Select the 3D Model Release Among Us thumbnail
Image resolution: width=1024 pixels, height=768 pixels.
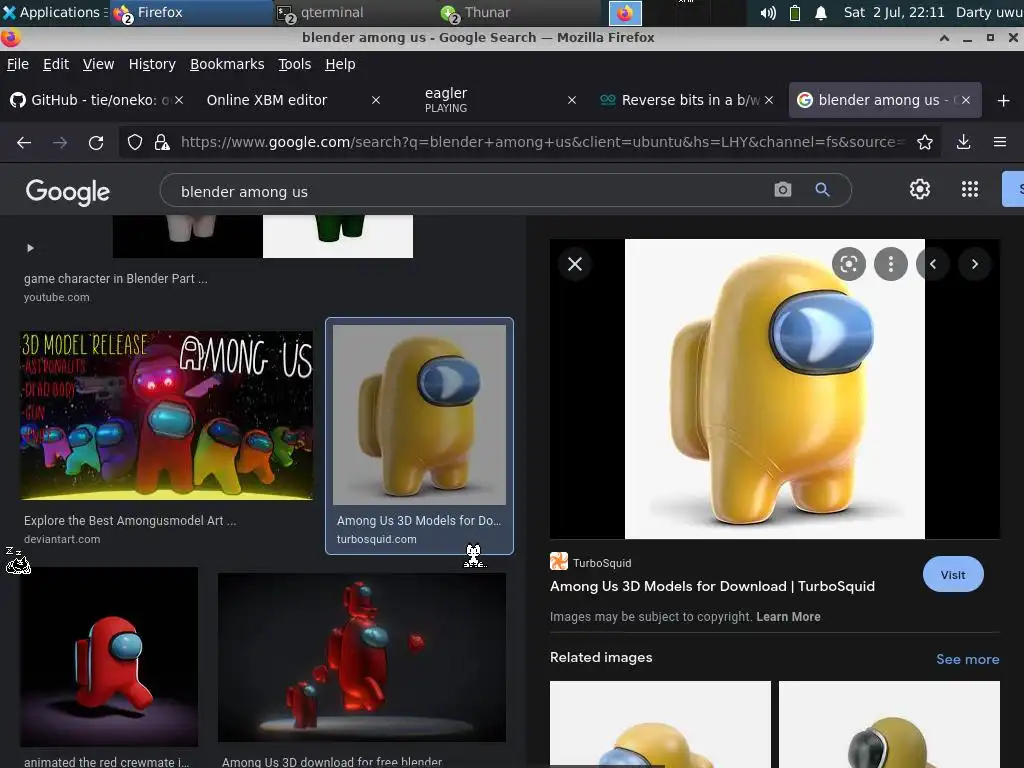coord(167,415)
